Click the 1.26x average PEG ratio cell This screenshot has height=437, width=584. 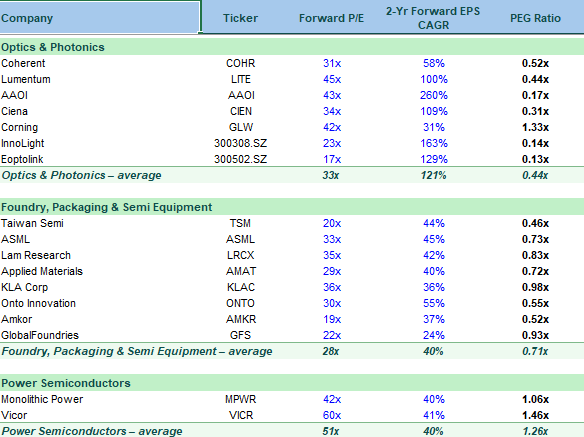tap(535, 431)
